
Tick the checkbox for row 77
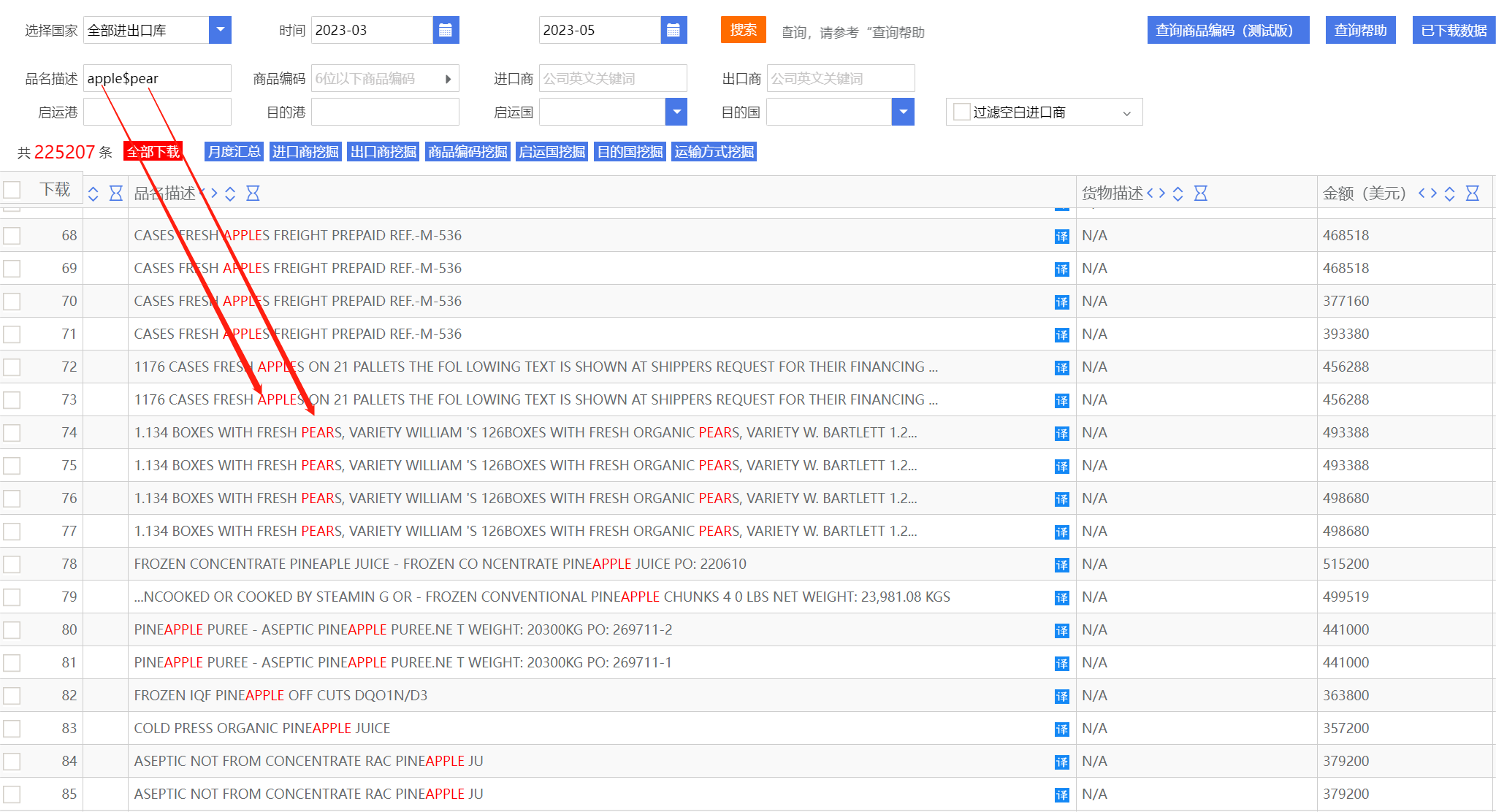(x=12, y=532)
